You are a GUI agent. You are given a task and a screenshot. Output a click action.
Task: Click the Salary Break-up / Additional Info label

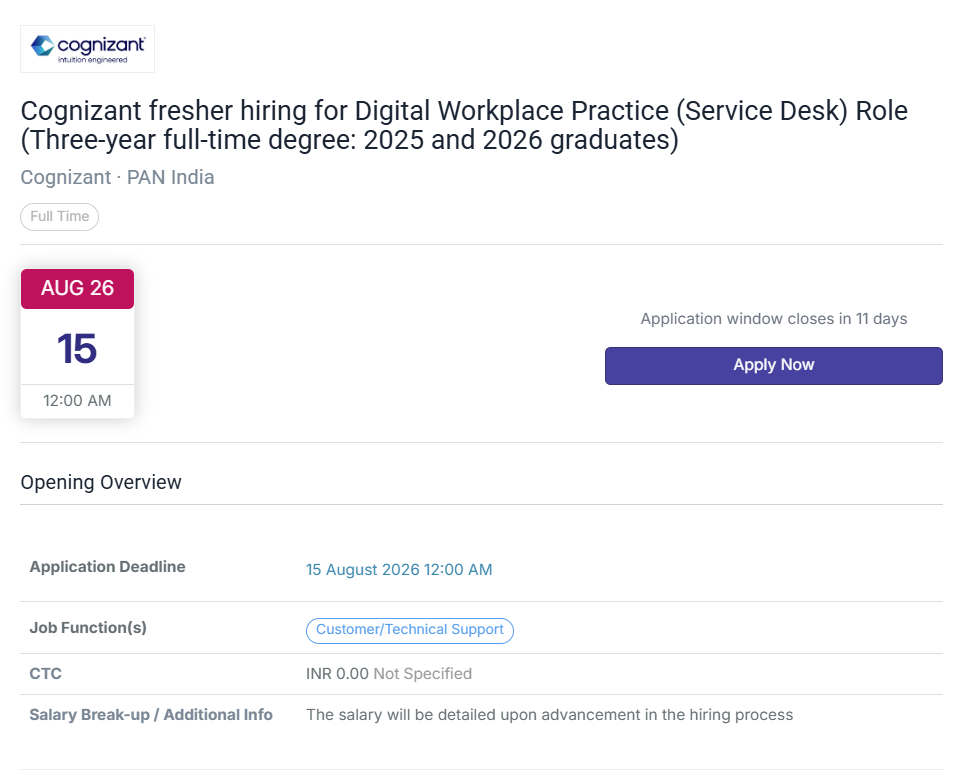pos(151,714)
